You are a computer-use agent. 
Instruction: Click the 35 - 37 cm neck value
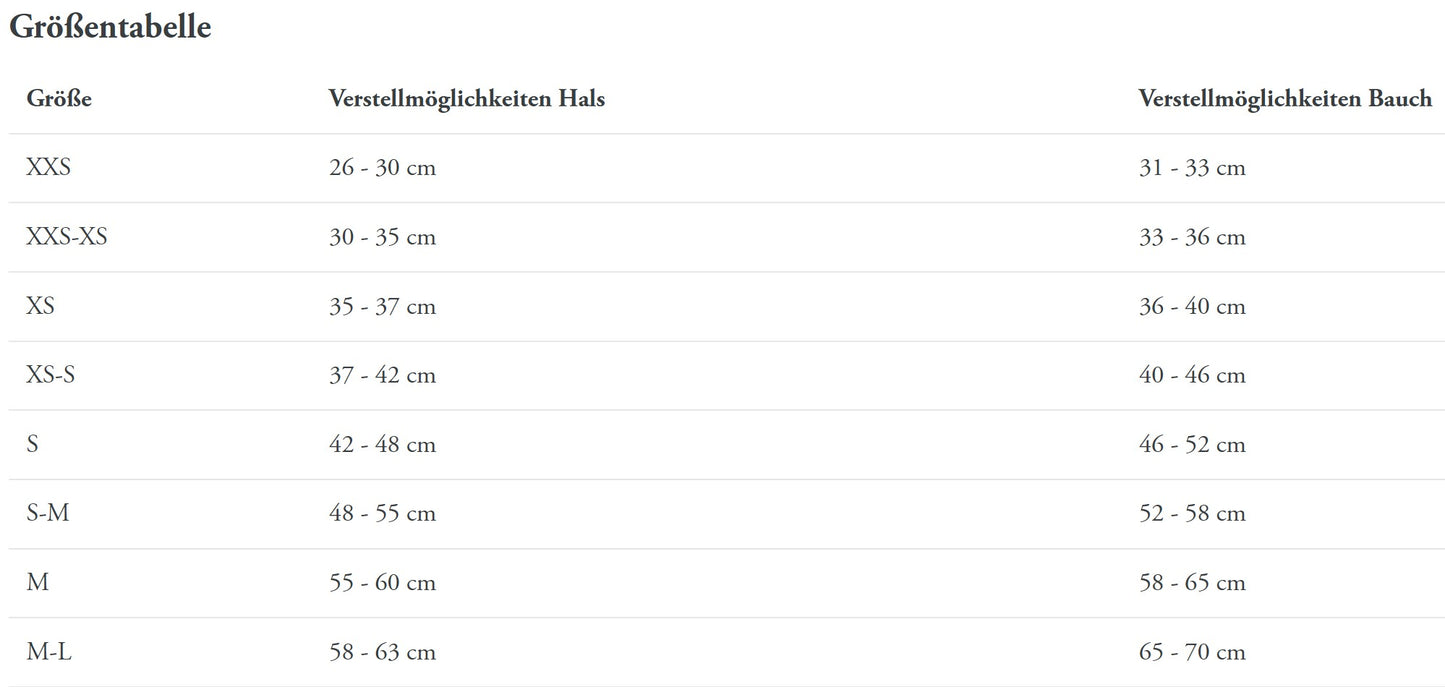[382, 306]
